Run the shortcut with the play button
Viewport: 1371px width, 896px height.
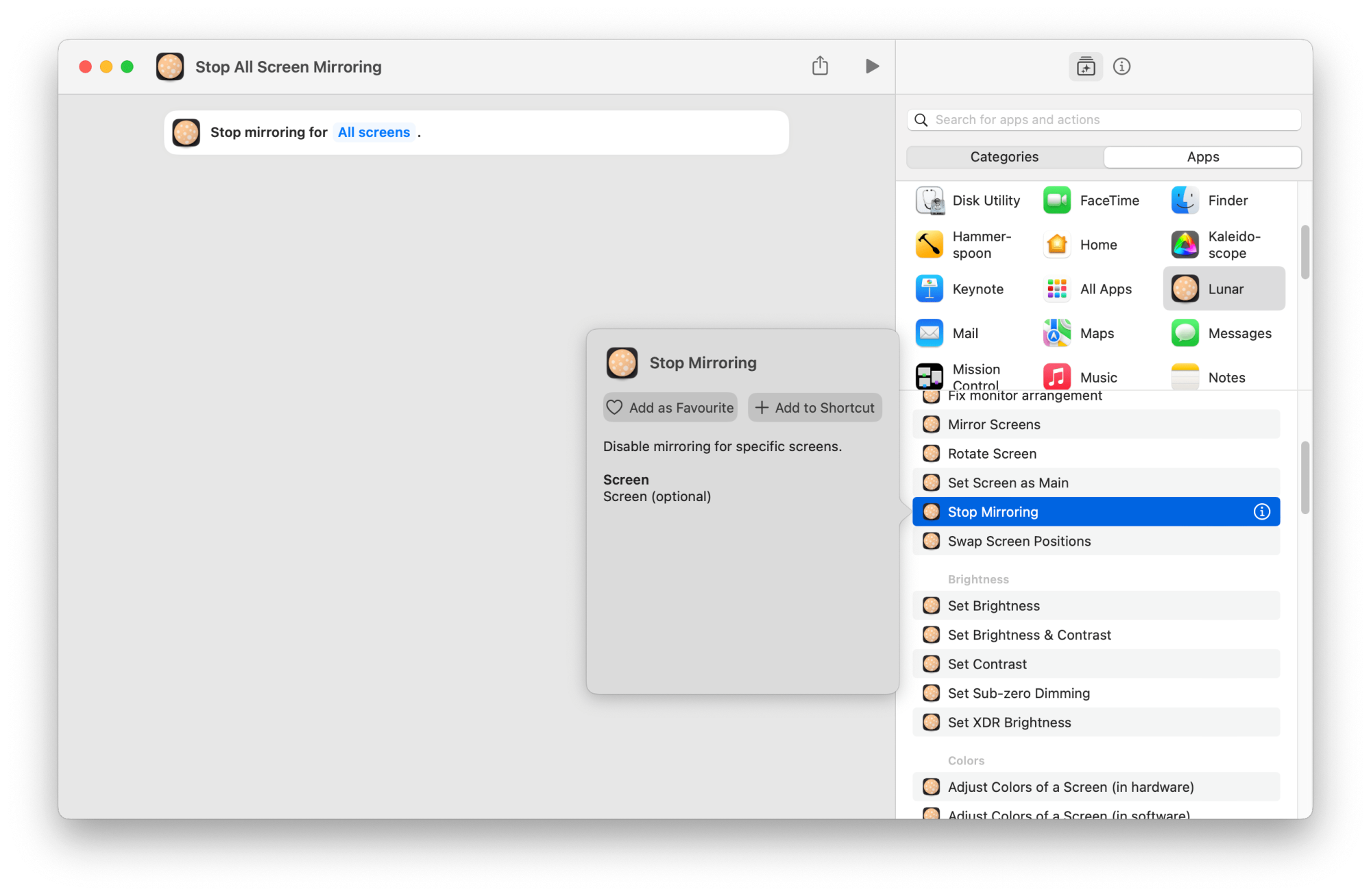pos(871,66)
